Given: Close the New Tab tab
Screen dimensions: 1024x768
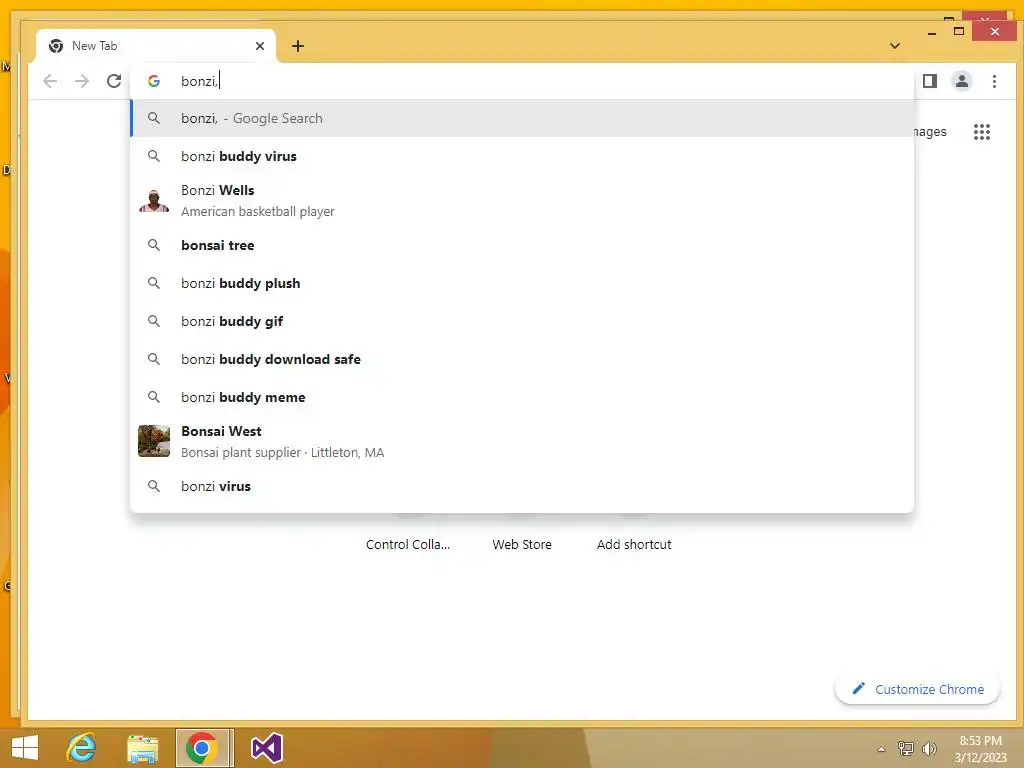Looking at the screenshot, I should pyautogui.click(x=260, y=46).
